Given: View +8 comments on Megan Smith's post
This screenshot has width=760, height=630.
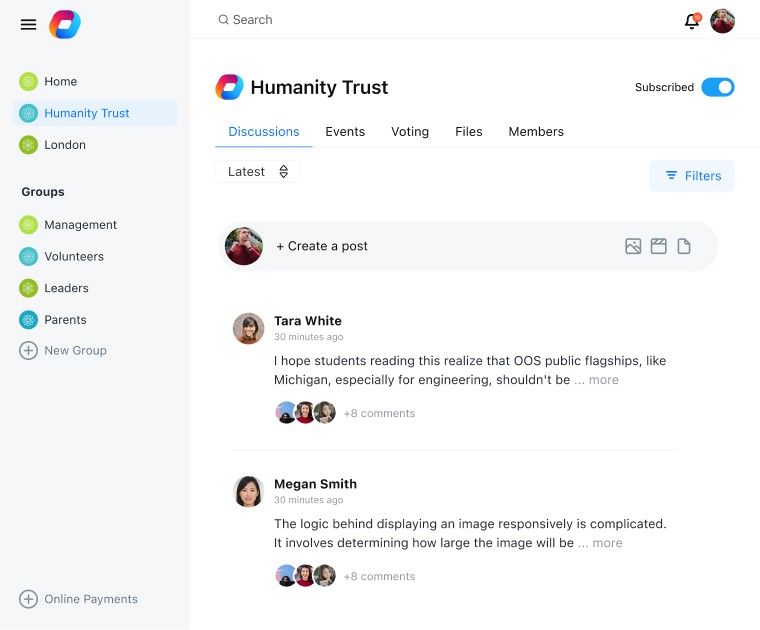Looking at the screenshot, I should pos(379,576).
